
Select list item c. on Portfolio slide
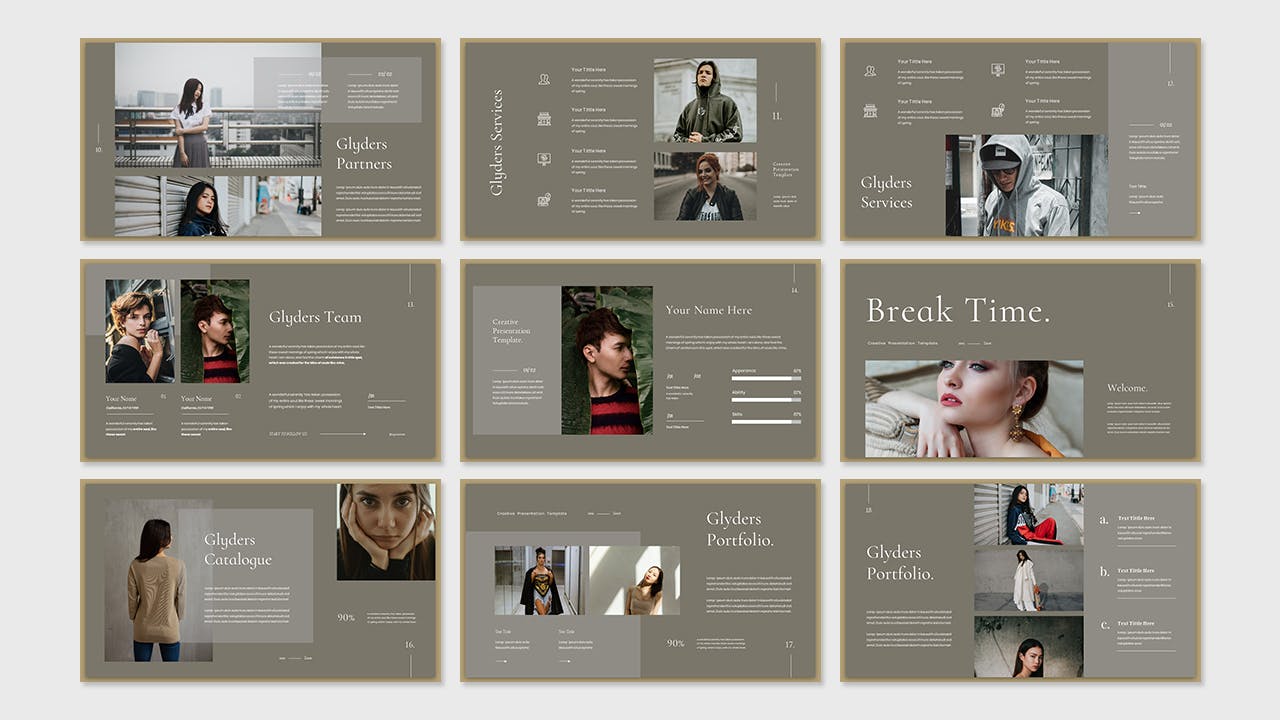pos(1104,625)
